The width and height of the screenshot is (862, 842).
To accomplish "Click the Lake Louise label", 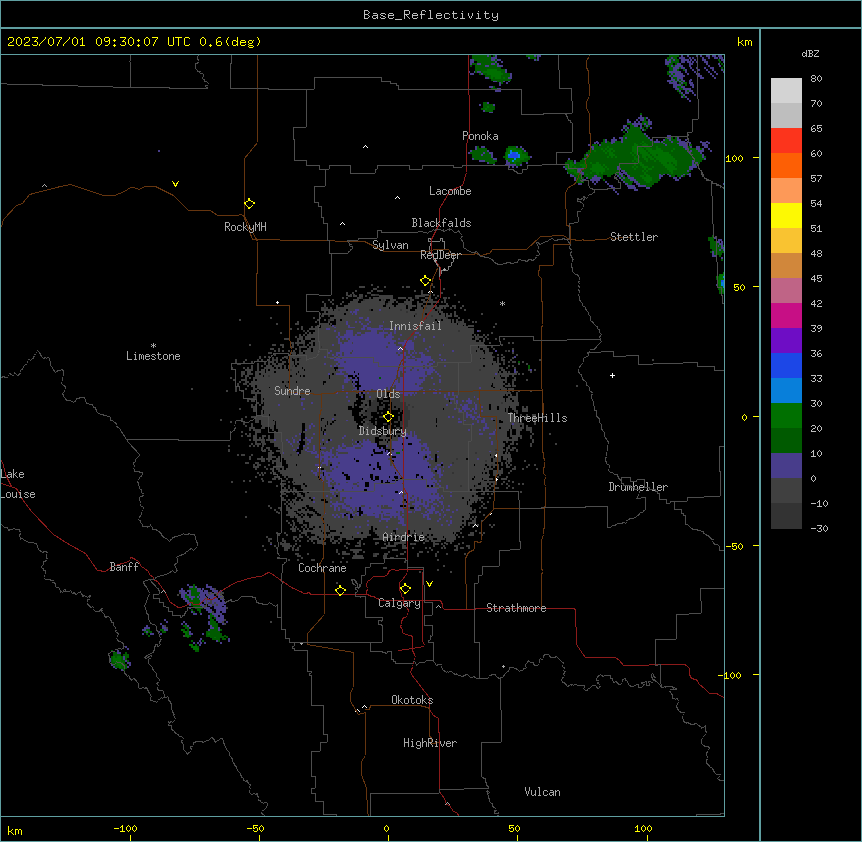I will click(x=18, y=484).
